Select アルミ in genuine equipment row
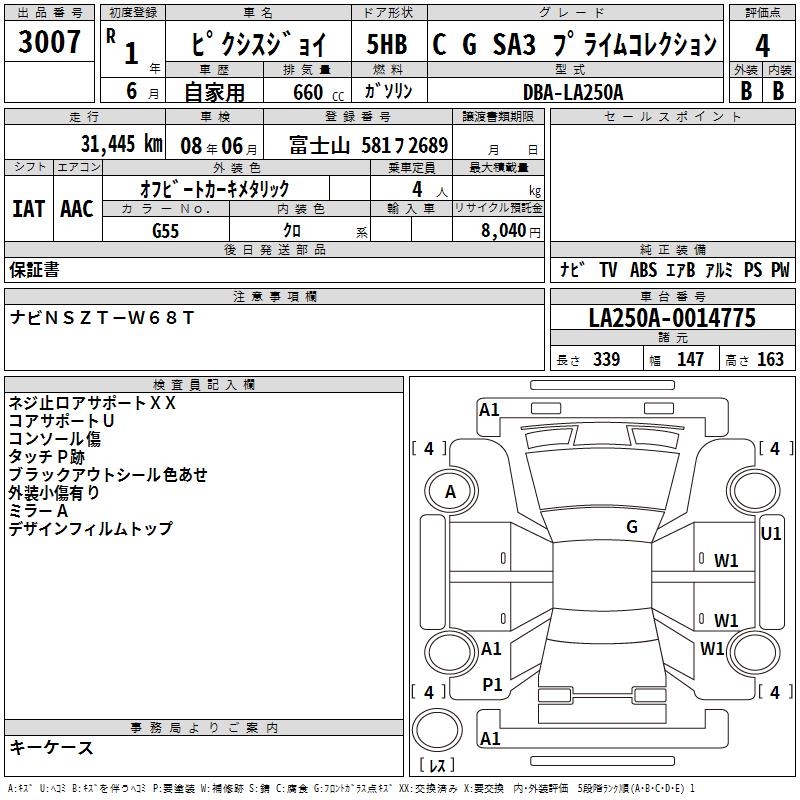Viewport: 800px width, 800px height. pyautogui.click(x=719, y=269)
